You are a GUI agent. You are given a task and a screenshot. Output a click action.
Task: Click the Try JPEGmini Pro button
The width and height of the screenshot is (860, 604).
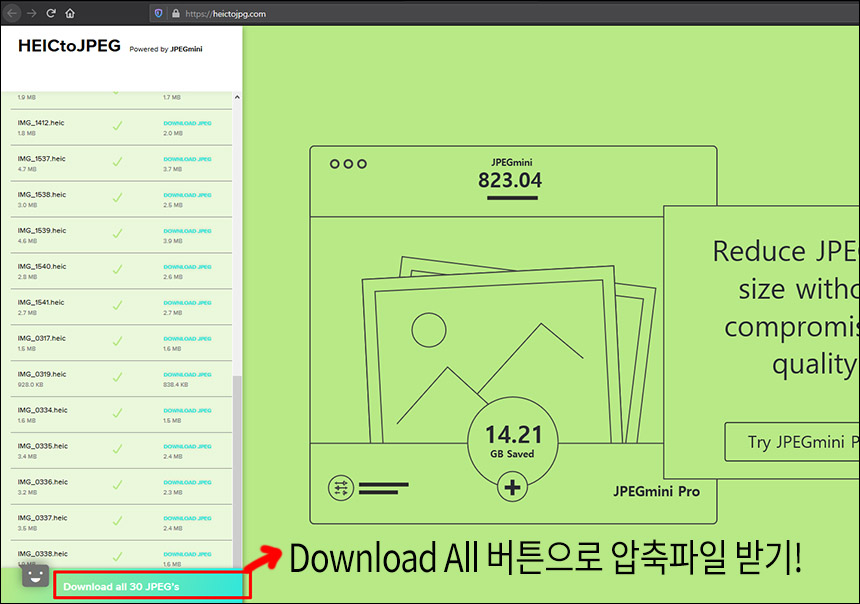[x=792, y=442]
